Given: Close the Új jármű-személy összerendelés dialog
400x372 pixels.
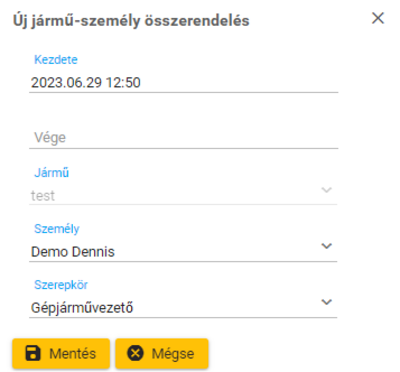Looking at the screenshot, I should click(x=378, y=18).
